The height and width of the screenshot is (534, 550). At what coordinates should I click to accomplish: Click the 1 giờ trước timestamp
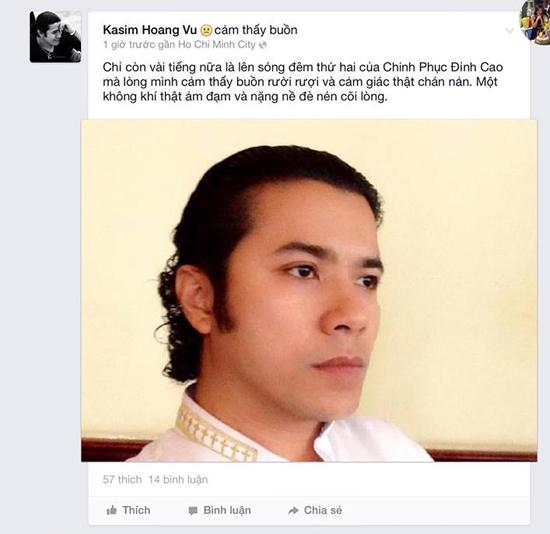tap(129, 45)
